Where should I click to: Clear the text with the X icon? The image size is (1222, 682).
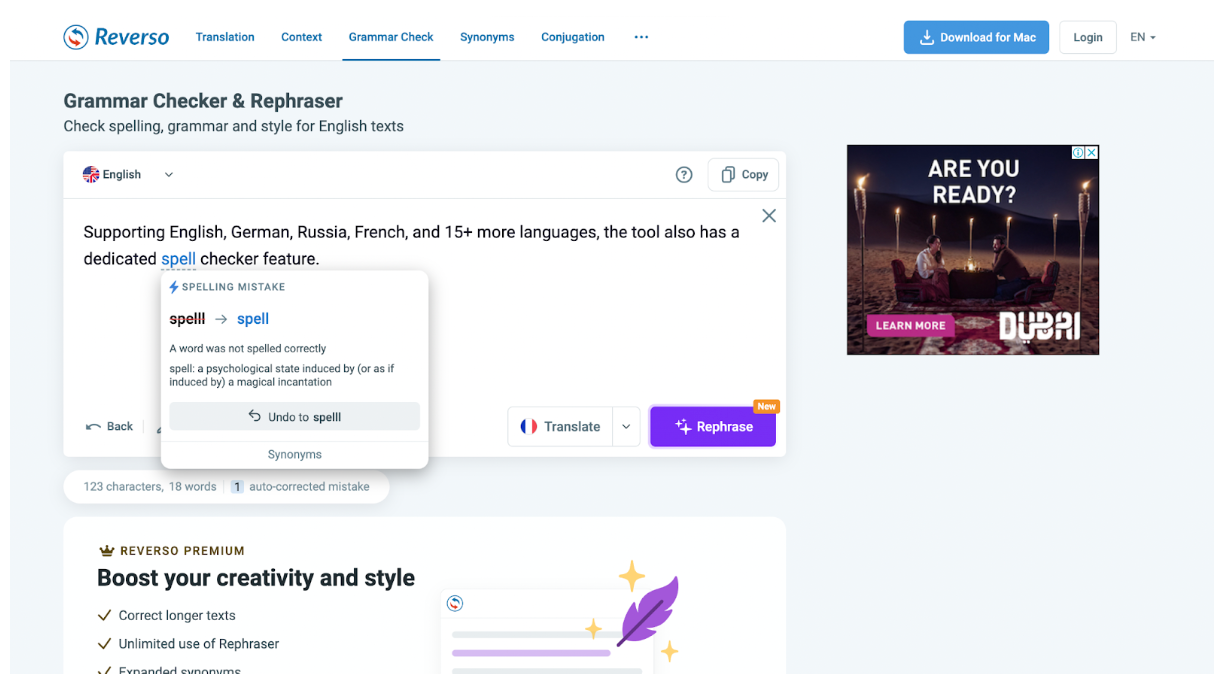[x=768, y=216]
